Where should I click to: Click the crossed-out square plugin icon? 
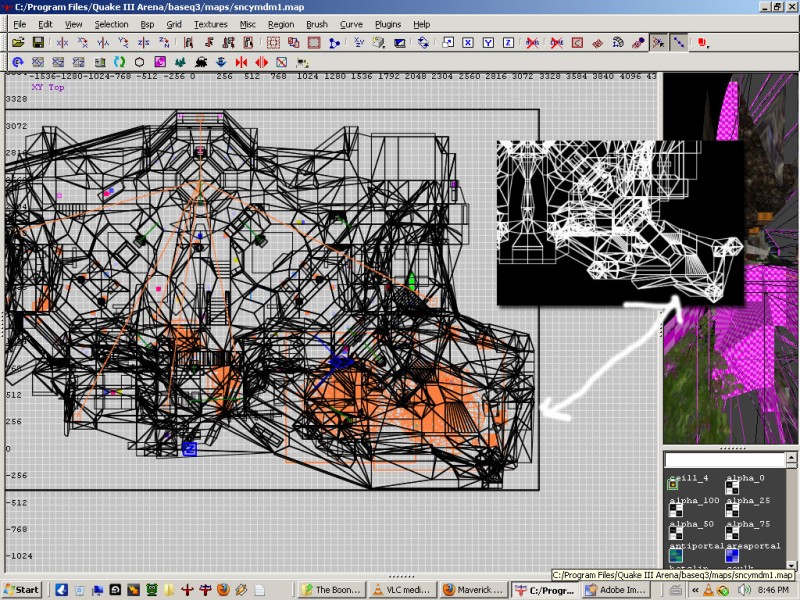tap(282, 62)
